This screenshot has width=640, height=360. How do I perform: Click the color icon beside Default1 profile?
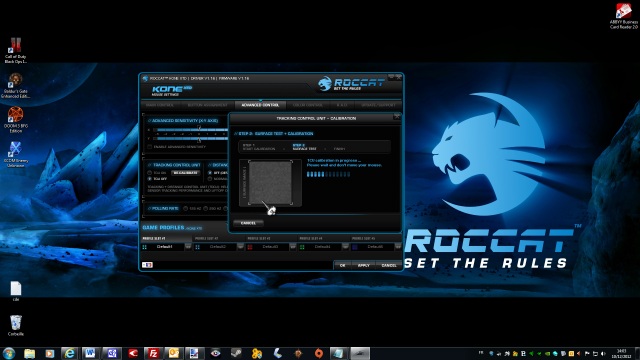(144, 247)
